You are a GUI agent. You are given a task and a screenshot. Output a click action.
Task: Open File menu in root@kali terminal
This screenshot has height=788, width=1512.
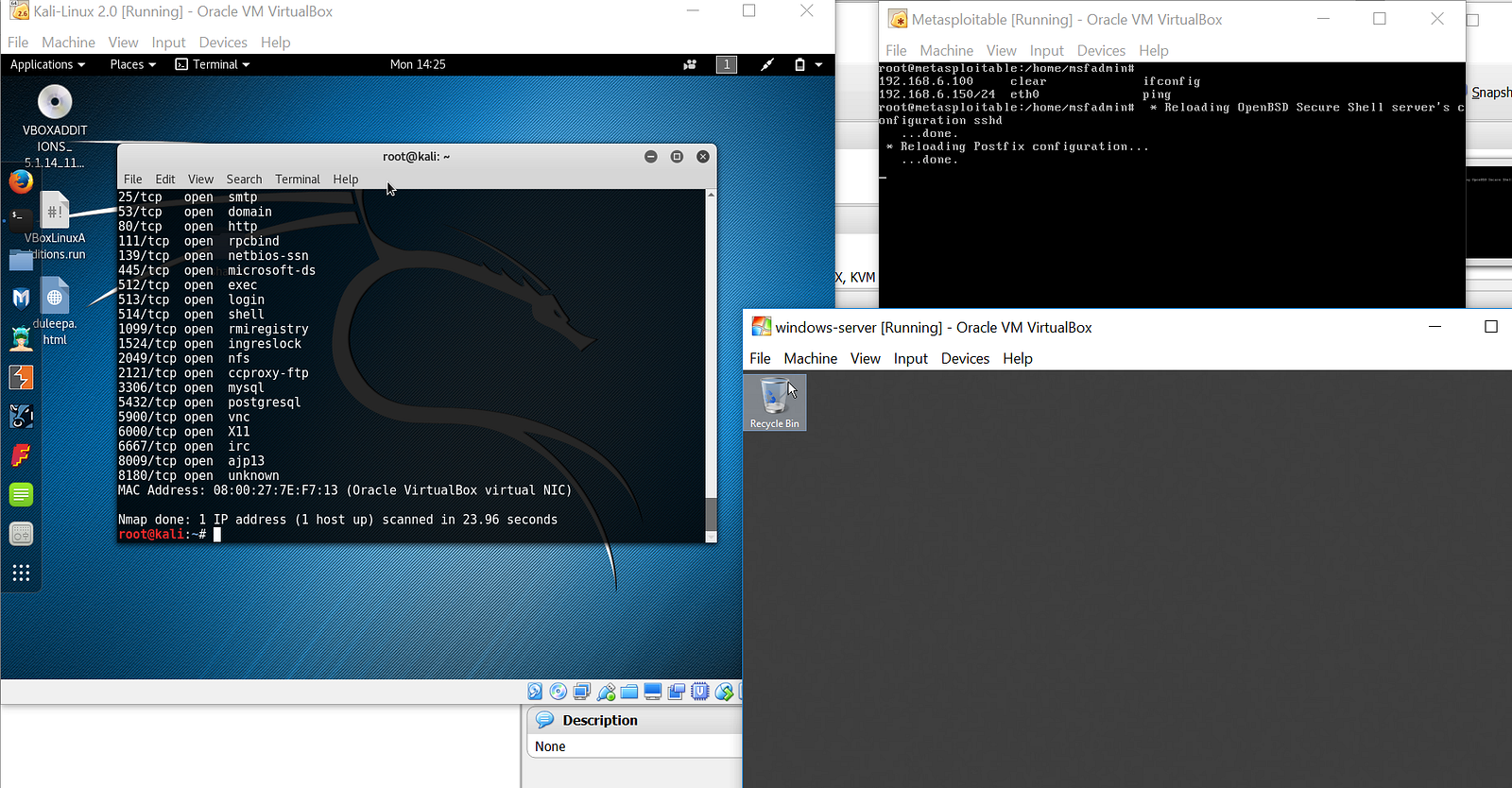point(133,179)
